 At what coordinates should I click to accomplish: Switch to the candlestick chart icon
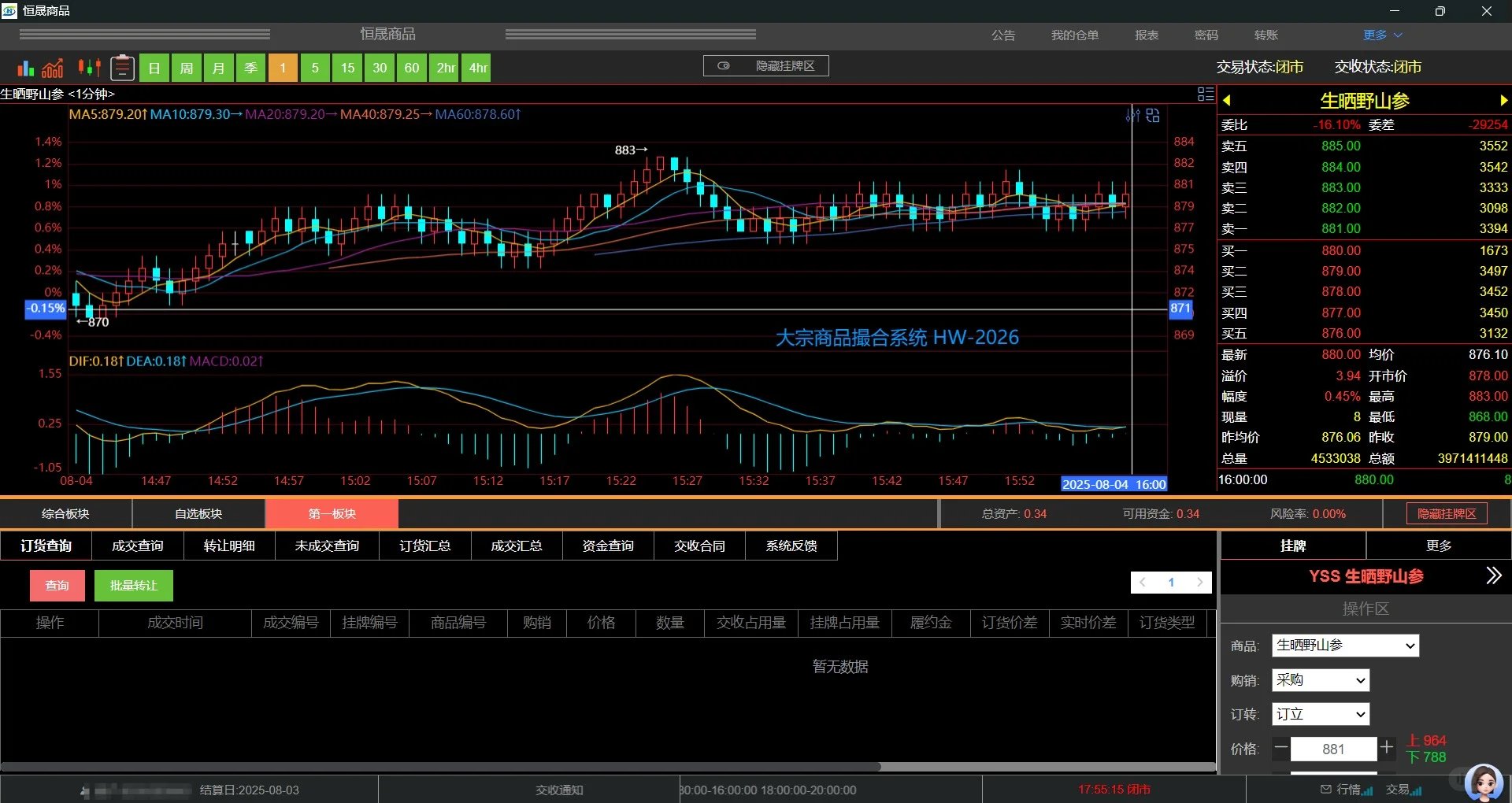(89, 68)
